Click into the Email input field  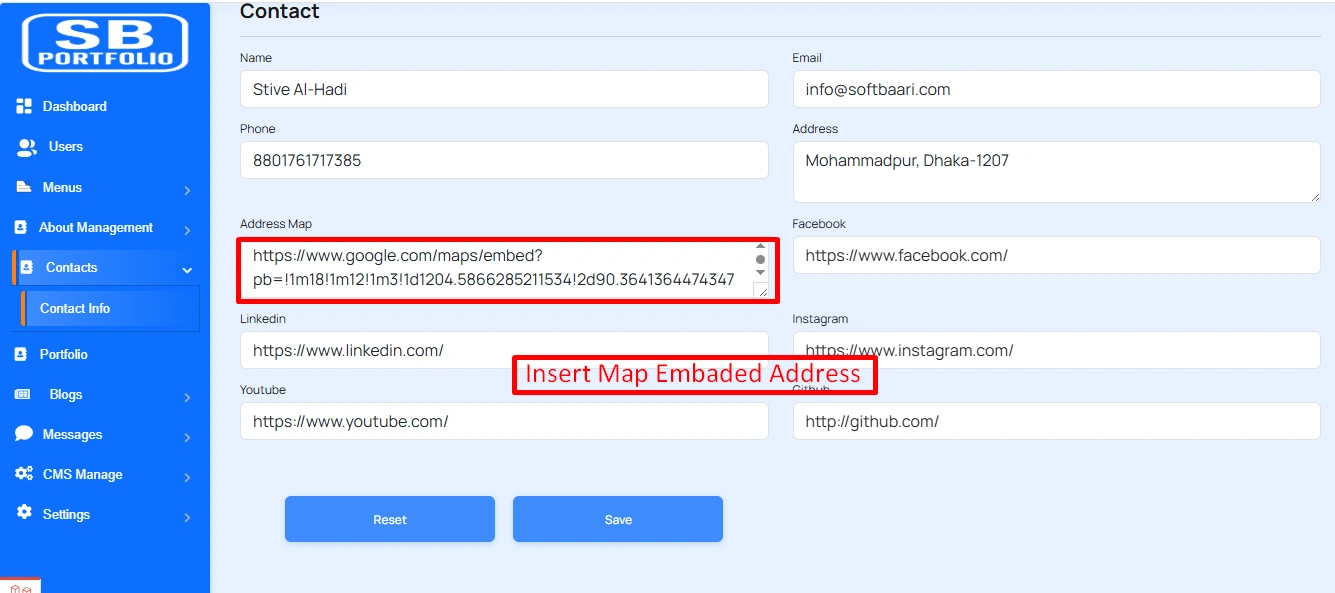coord(1056,89)
